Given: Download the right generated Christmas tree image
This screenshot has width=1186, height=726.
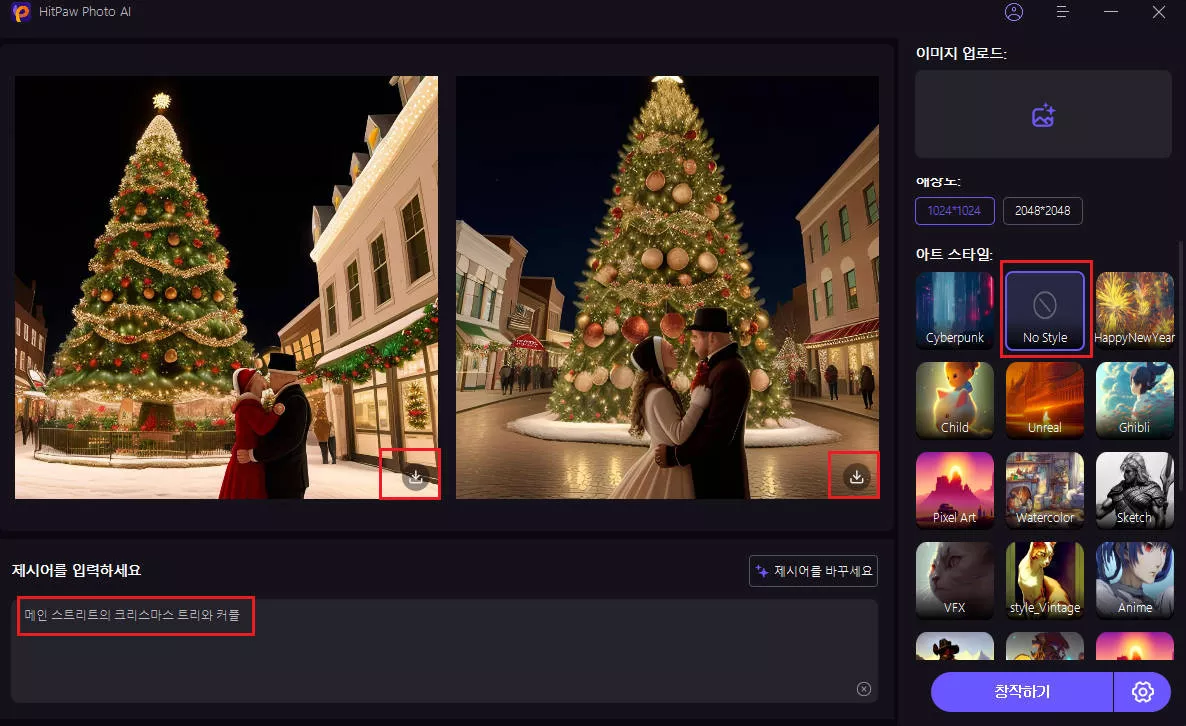Looking at the screenshot, I should coord(856,477).
